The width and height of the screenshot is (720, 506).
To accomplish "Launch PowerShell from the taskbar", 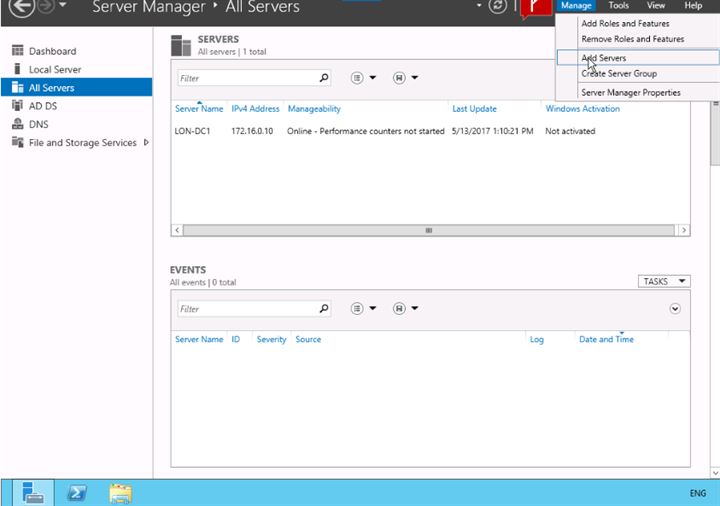I will tap(77, 493).
